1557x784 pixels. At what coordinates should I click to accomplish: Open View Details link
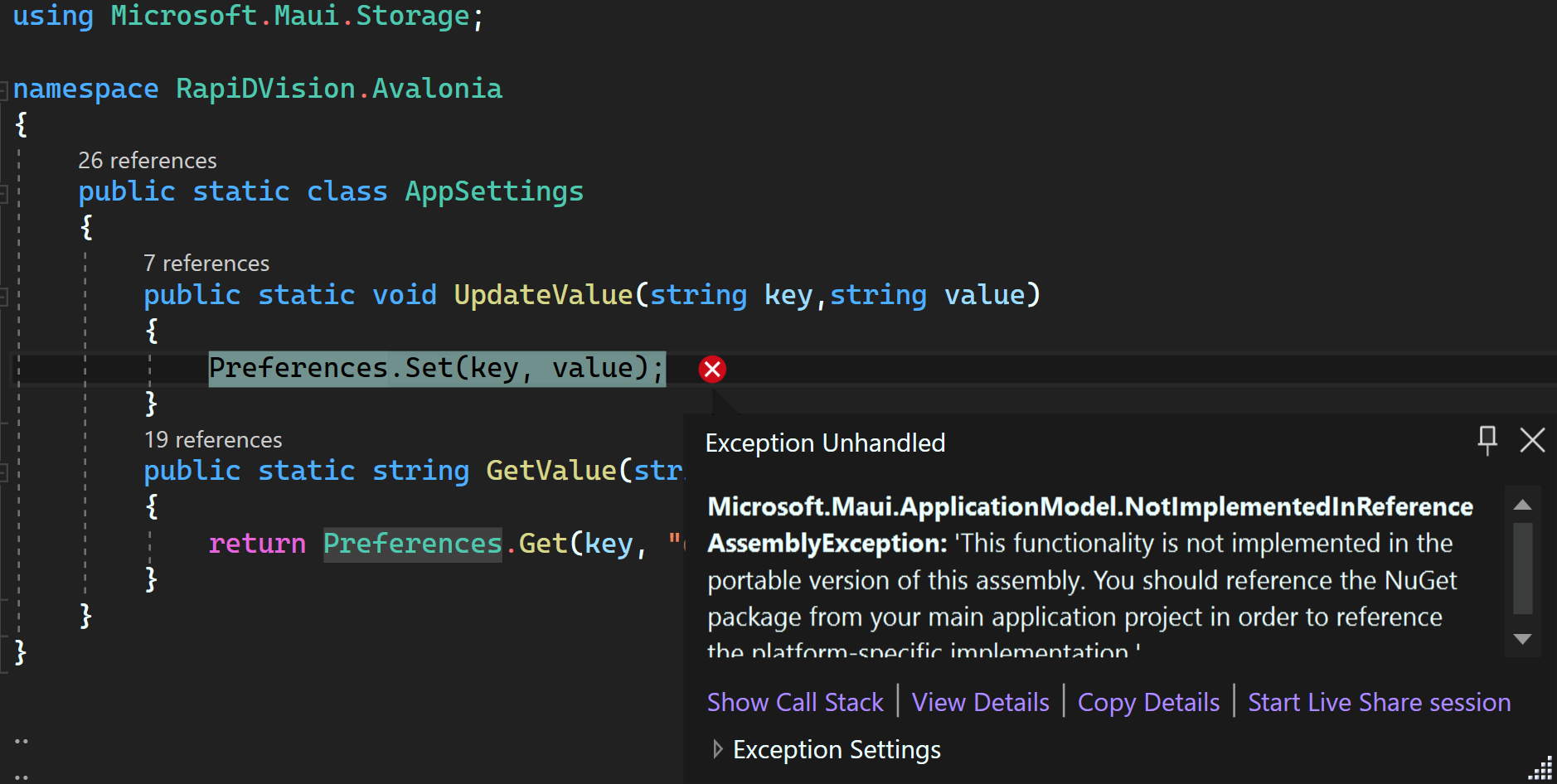981,702
